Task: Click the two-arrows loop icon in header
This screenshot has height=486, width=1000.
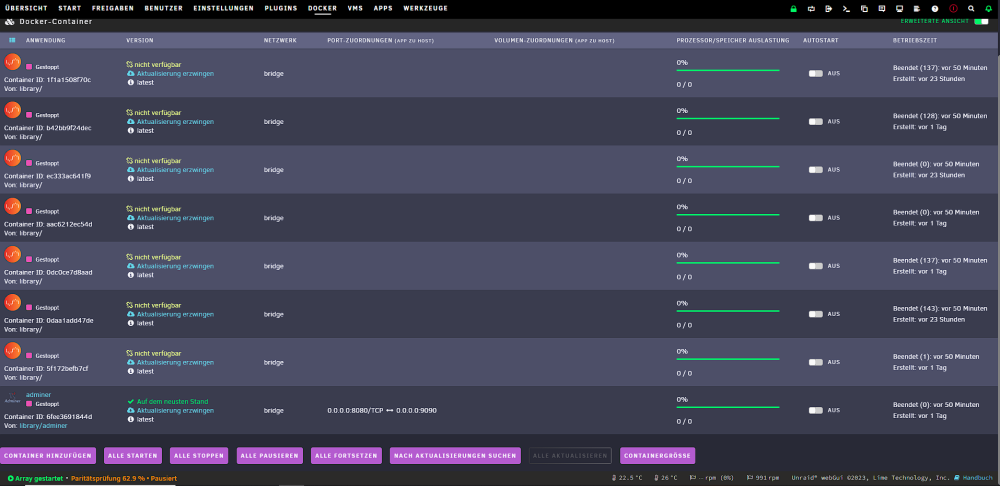Action: click(811, 9)
